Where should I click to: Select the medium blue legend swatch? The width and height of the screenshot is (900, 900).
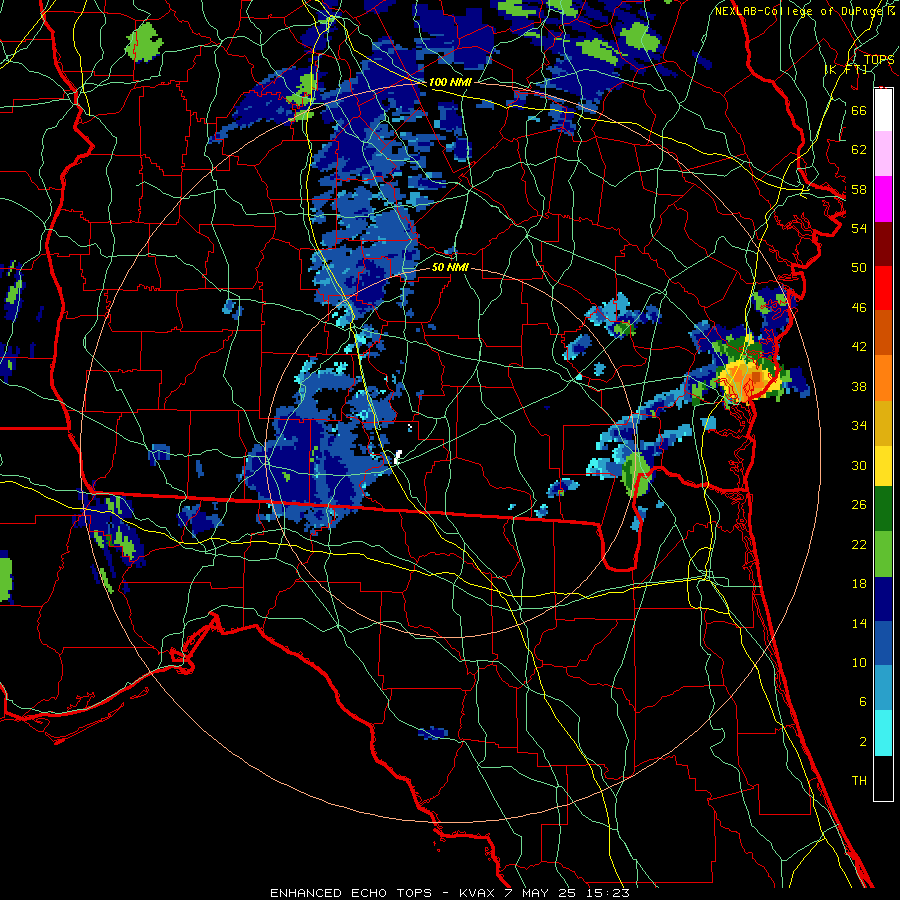[x=883, y=643]
